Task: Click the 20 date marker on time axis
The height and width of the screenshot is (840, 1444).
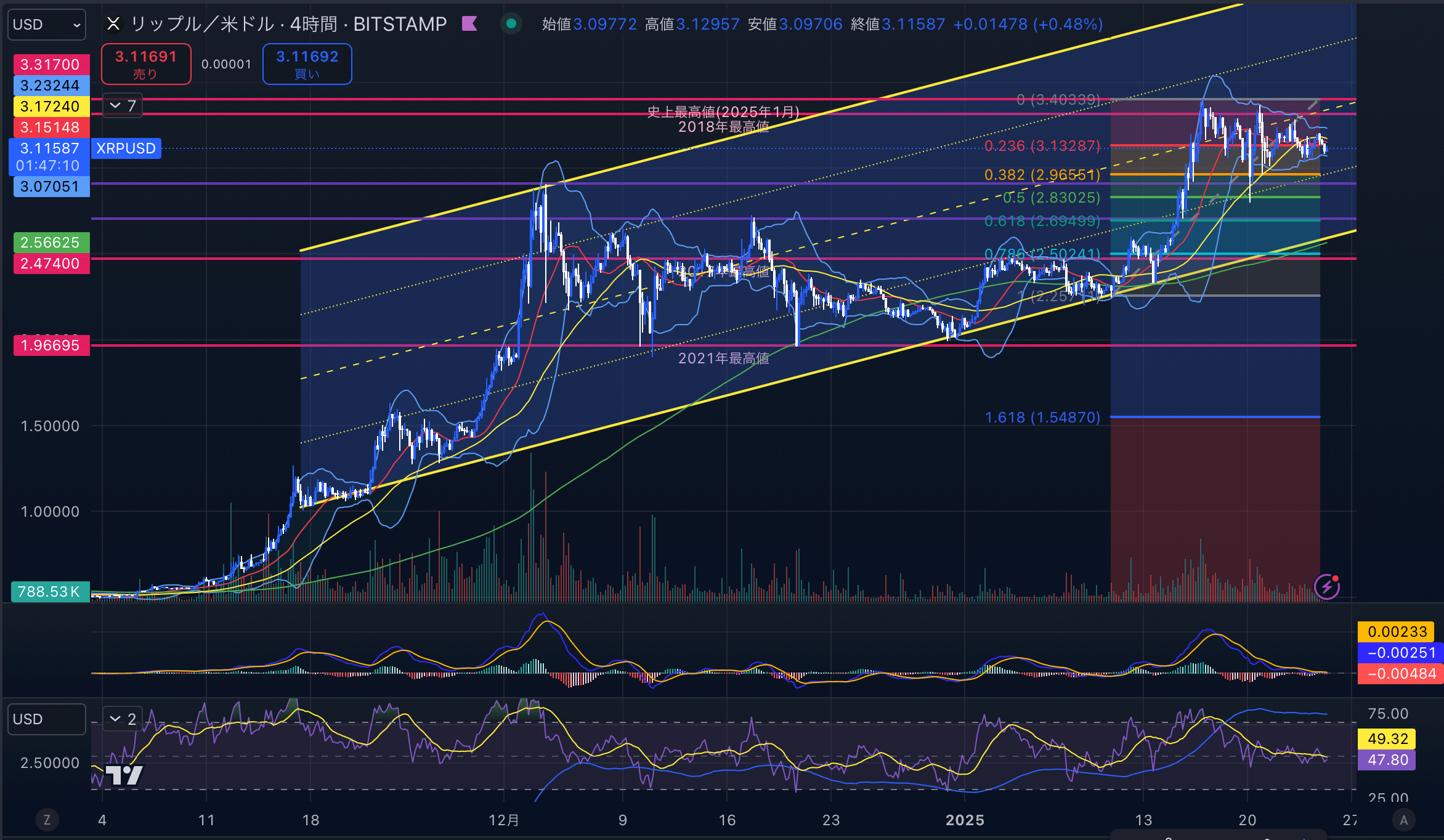Action: click(1247, 820)
